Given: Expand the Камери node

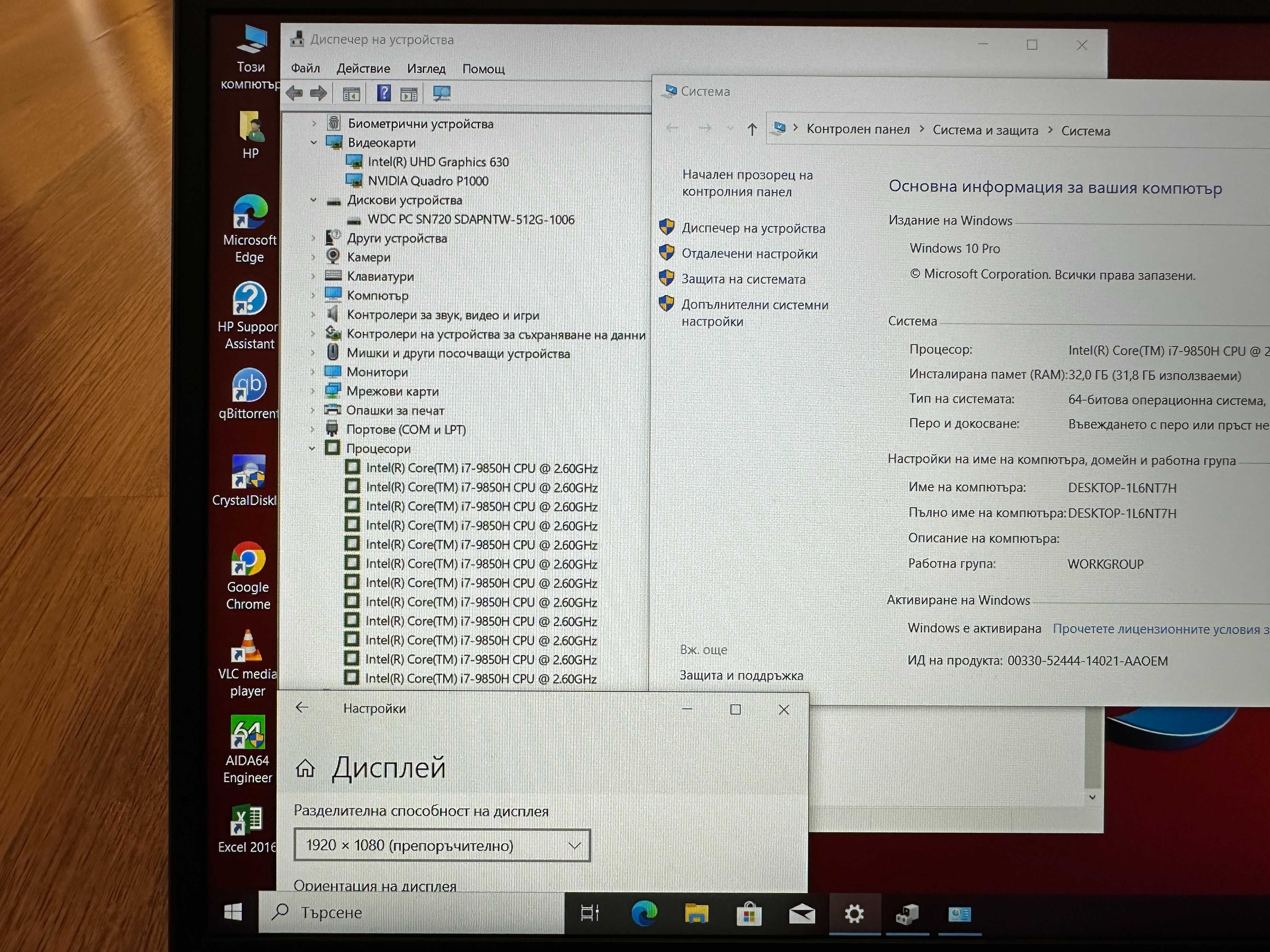Looking at the screenshot, I should tap(313, 257).
